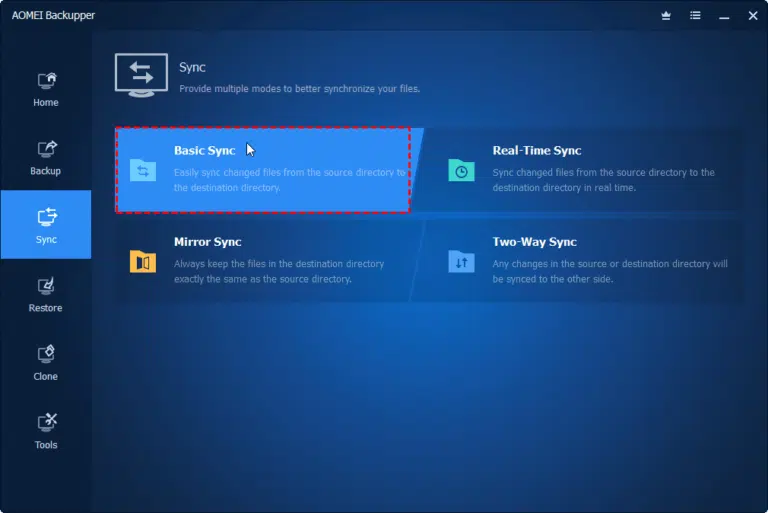Choose the Real-Time Sync title
The height and width of the screenshot is (513, 768).
click(537, 150)
